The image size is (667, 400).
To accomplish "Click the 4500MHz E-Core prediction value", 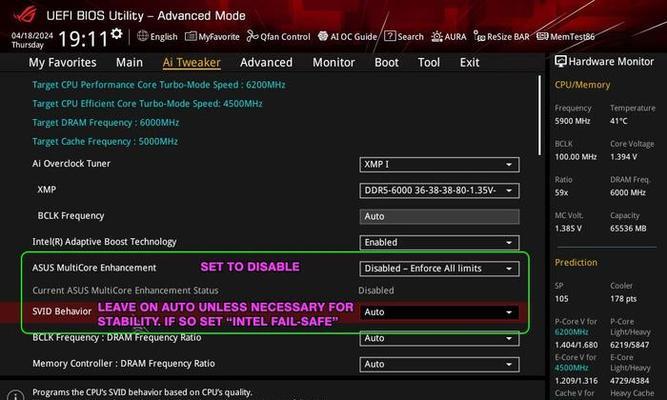I will click(x=571, y=368).
